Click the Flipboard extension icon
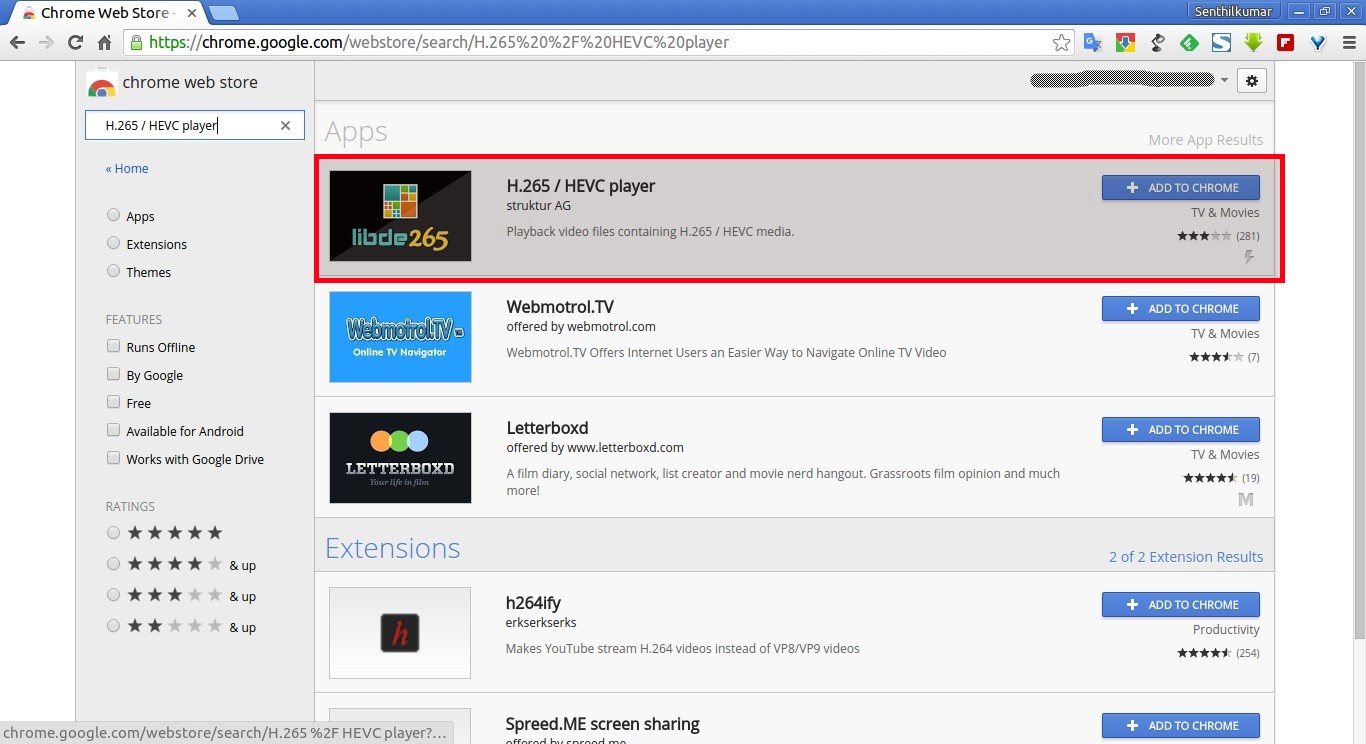Viewport: 1366px width, 744px height. click(1285, 42)
